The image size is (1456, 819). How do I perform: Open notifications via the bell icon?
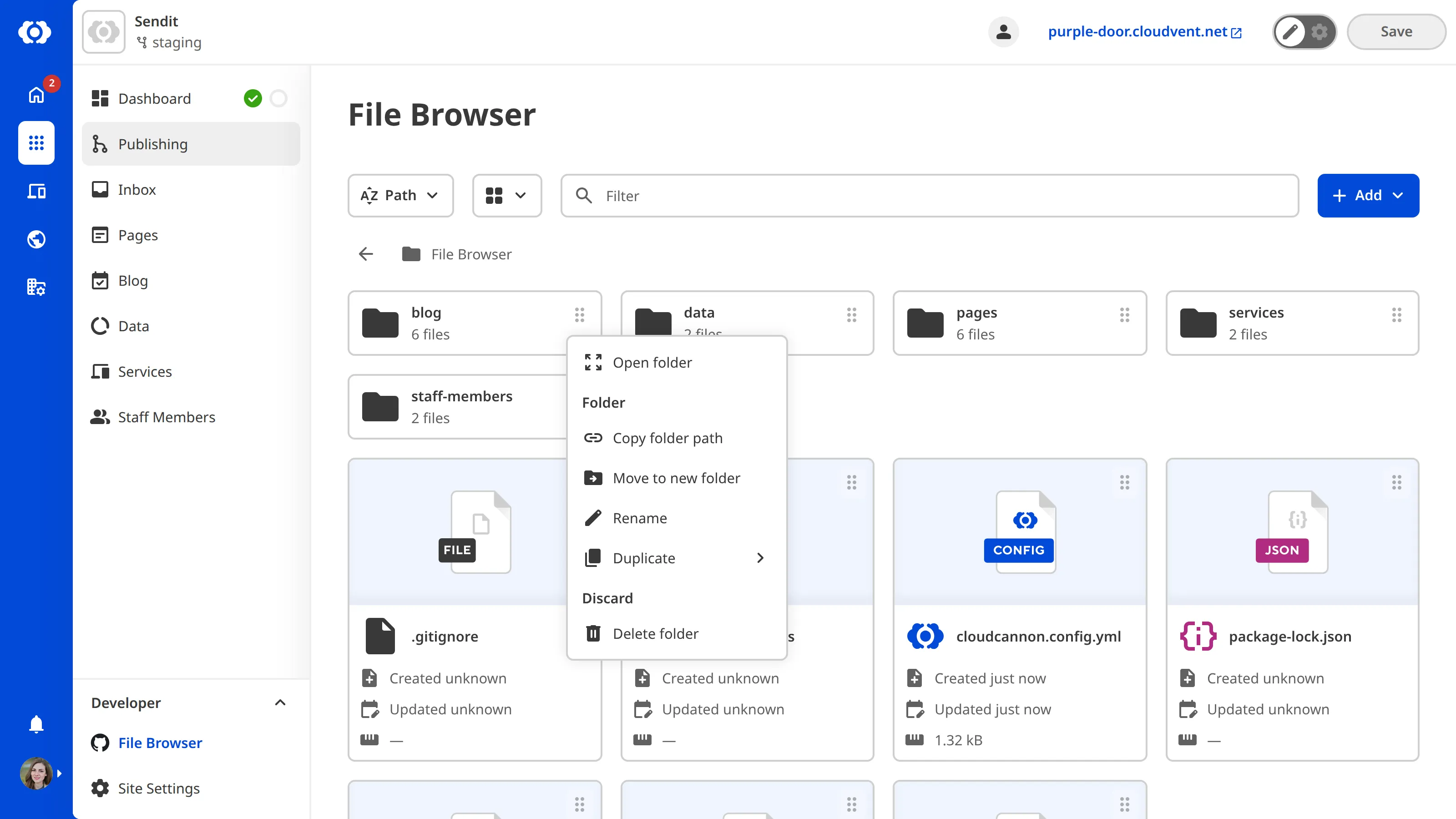click(35, 724)
